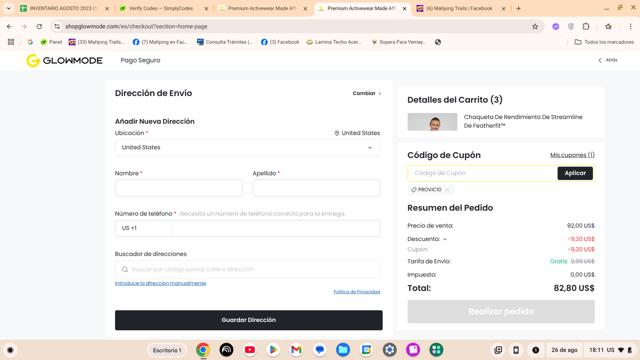640x360 pixels.
Task: Click the Código de Cupón input field
Action: (x=482, y=173)
